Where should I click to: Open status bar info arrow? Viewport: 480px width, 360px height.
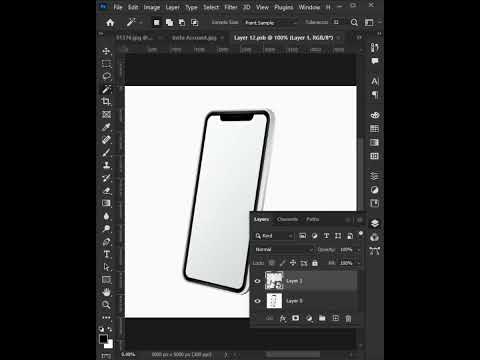(x=226, y=355)
